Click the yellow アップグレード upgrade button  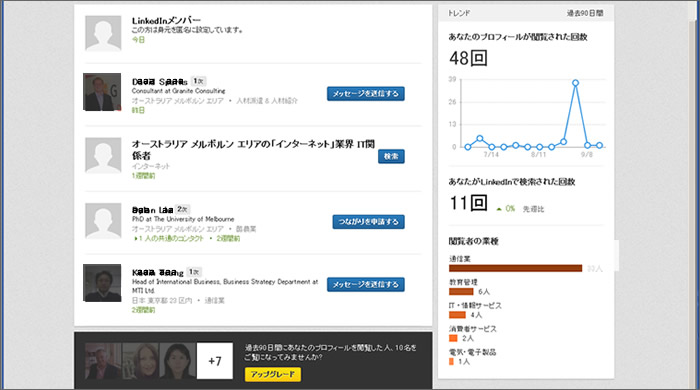click(272, 374)
